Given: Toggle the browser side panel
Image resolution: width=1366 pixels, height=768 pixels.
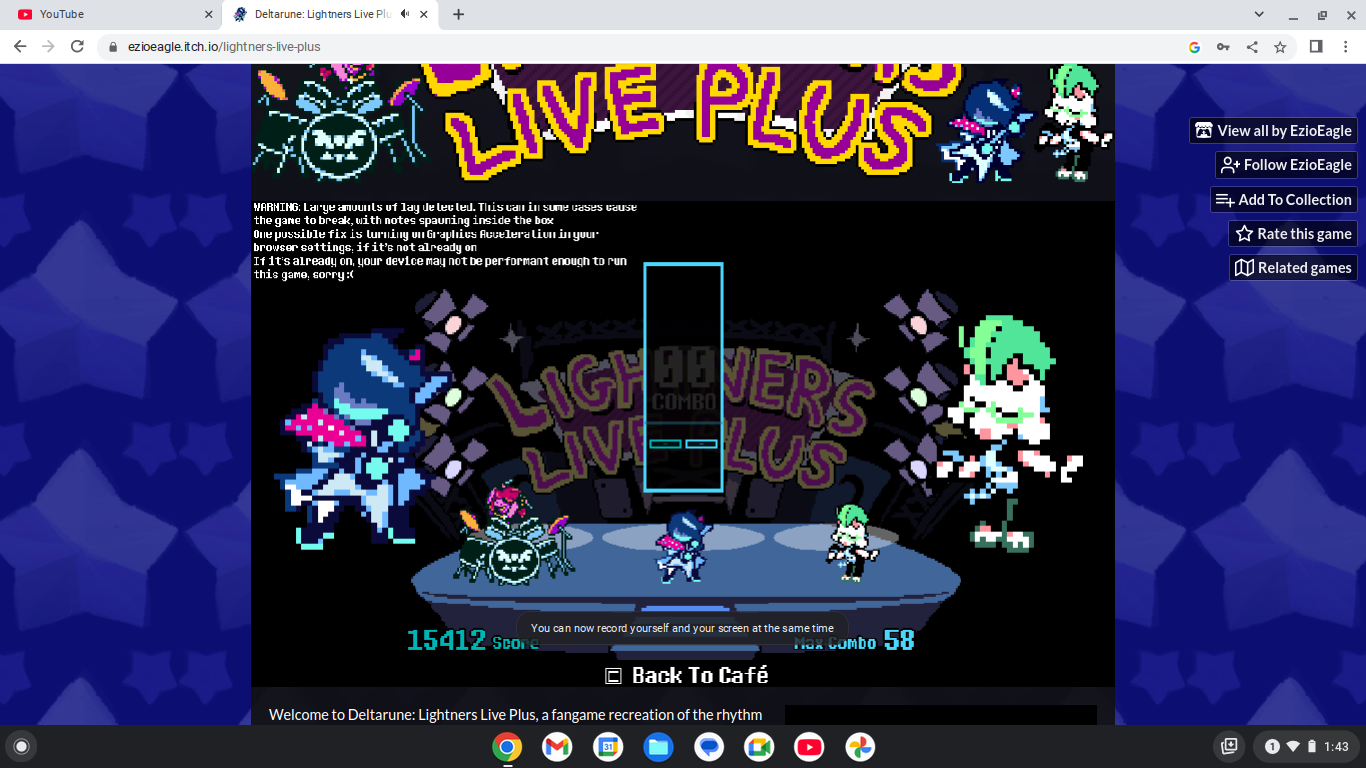Looking at the screenshot, I should (1316, 47).
